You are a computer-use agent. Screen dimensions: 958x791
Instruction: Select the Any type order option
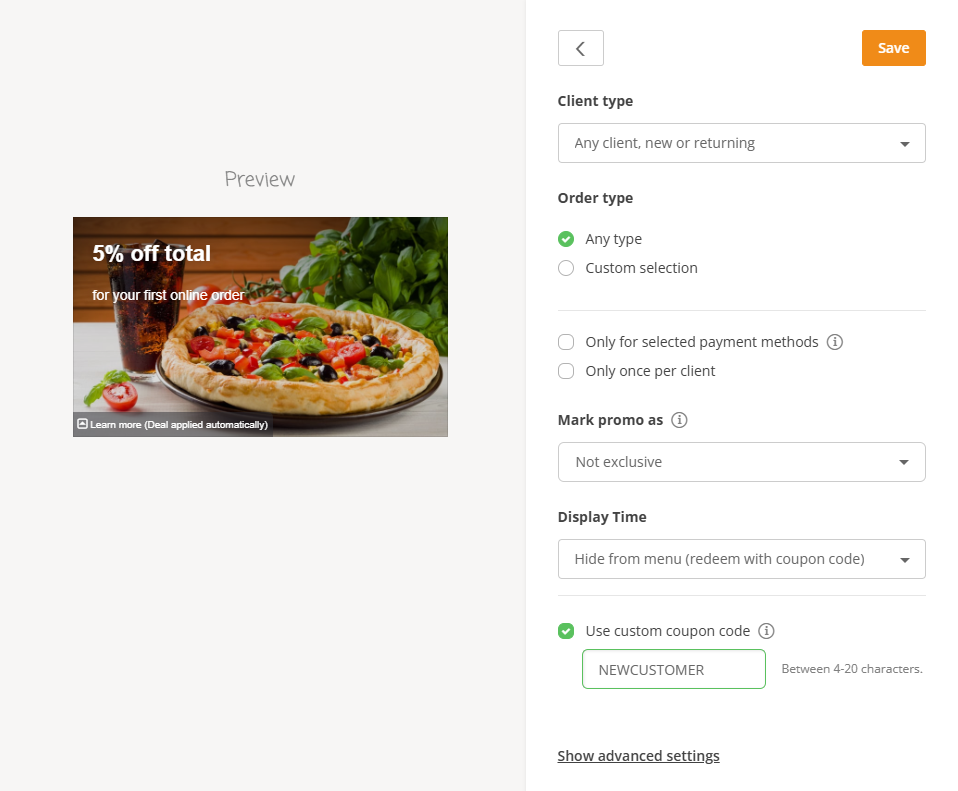[x=566, y=239]
